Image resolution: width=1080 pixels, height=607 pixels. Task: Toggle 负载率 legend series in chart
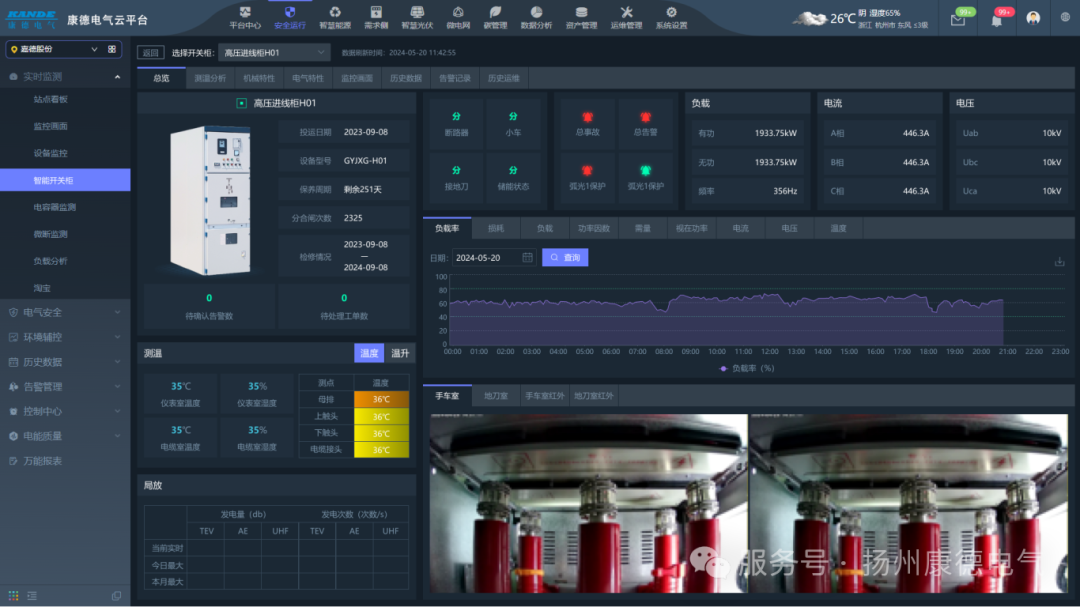746,368
